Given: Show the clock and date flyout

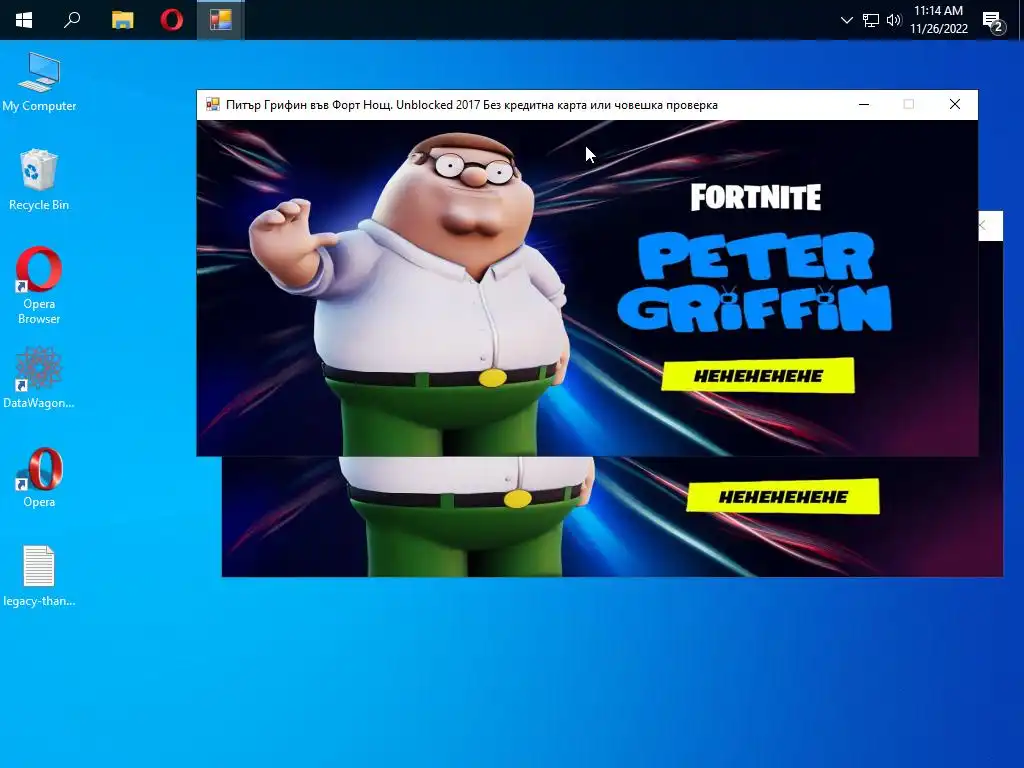Looking at the screenshot, I should [x=938, y=20].
